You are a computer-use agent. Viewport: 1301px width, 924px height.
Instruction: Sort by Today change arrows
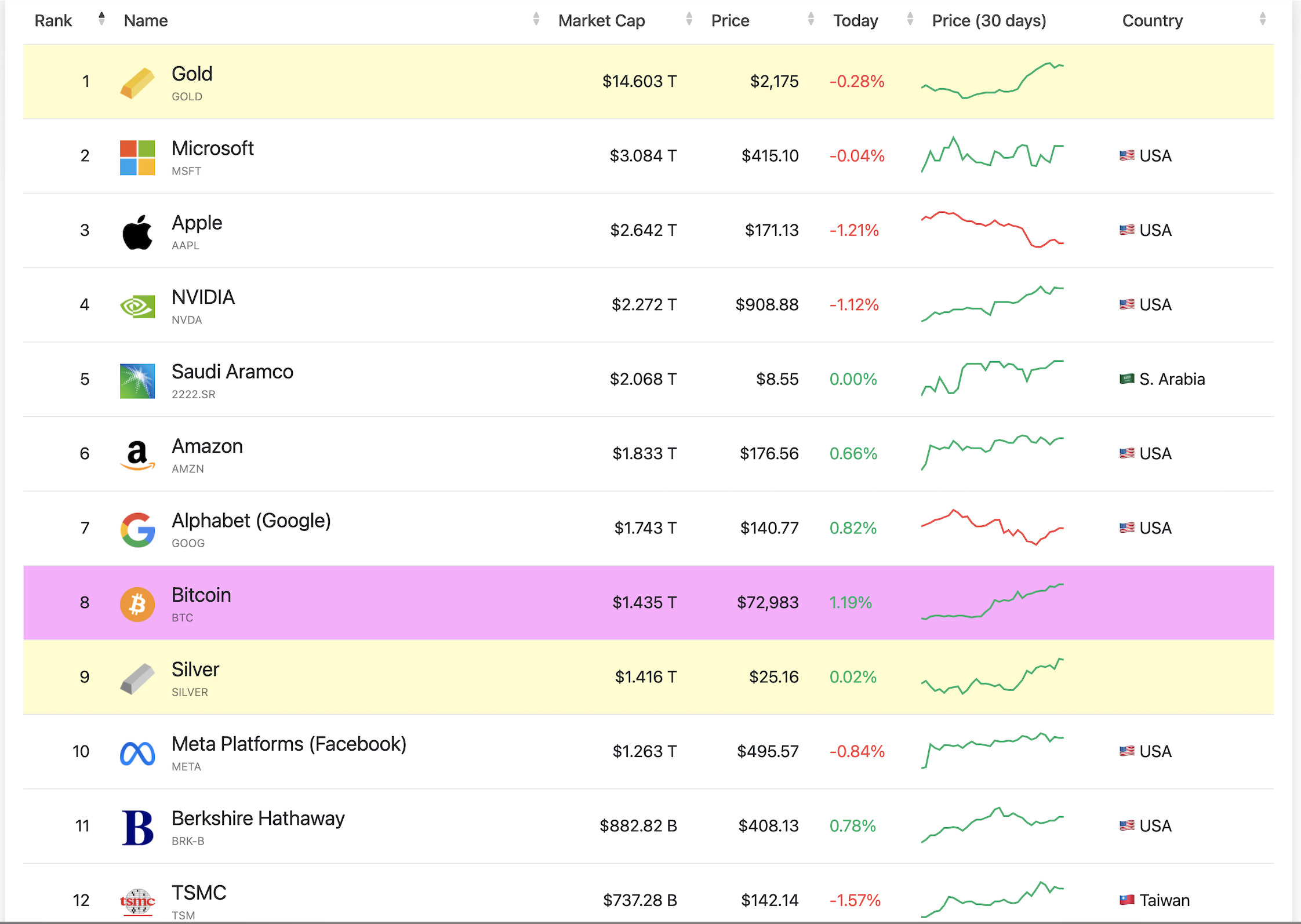[910, 19]
